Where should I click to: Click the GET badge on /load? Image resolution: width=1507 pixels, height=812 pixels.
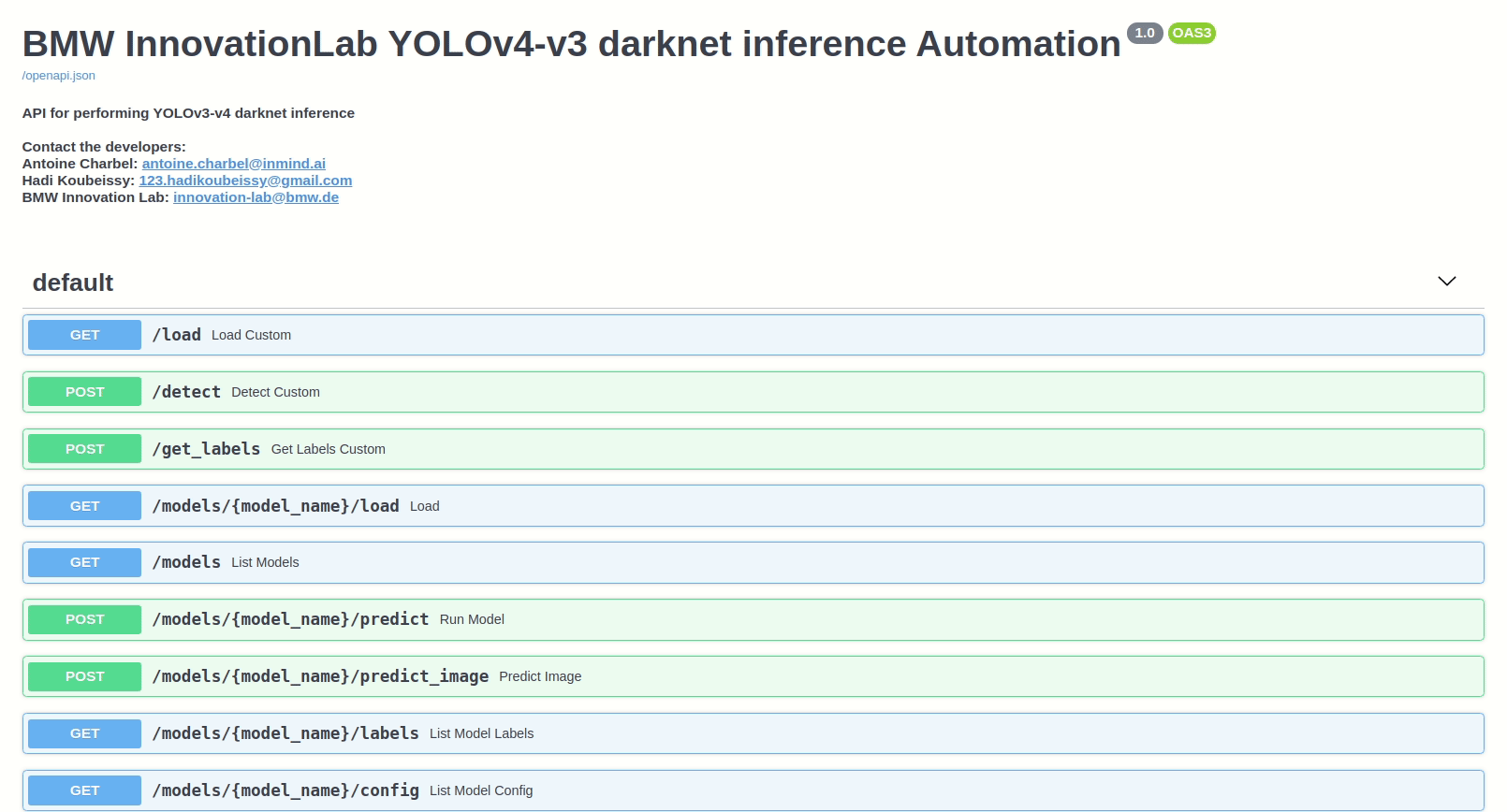[84, 335]
